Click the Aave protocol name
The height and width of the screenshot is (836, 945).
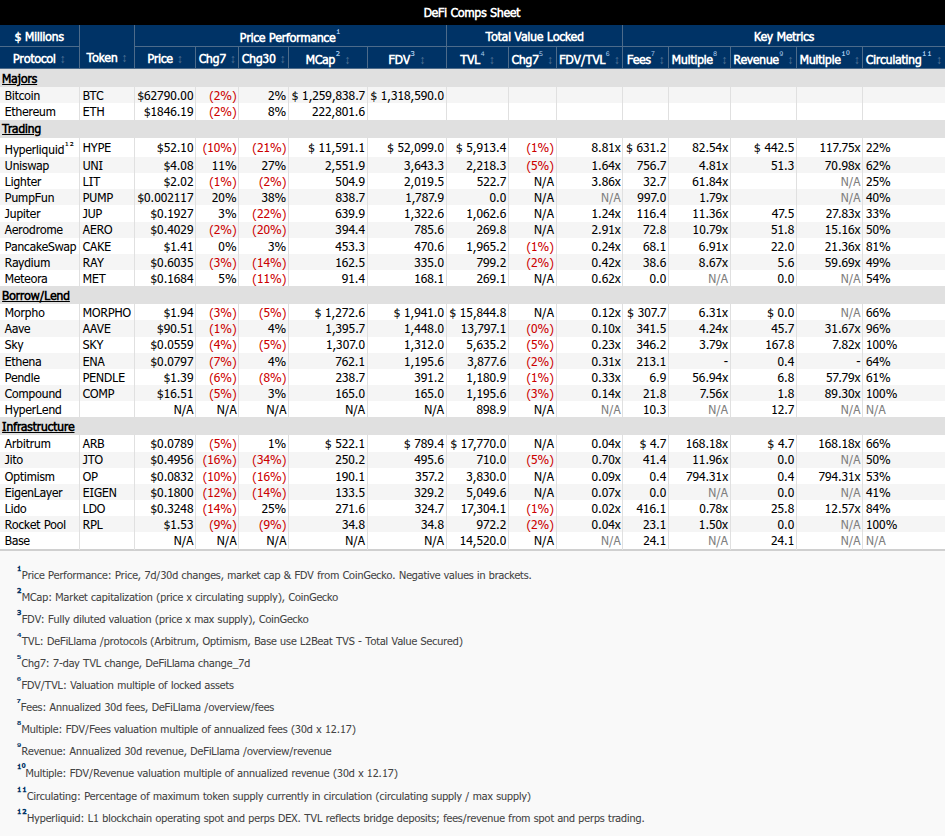(x=17, y=329)
